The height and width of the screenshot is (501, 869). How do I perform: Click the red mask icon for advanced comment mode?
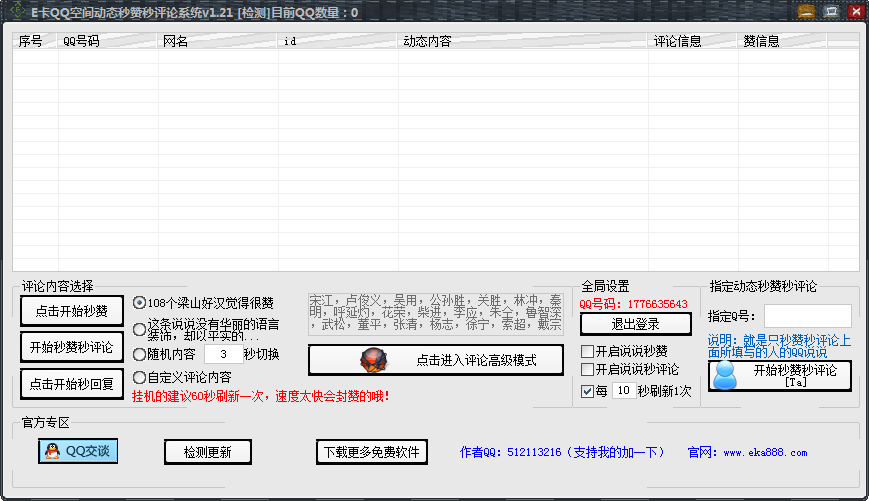coord(373,360)
